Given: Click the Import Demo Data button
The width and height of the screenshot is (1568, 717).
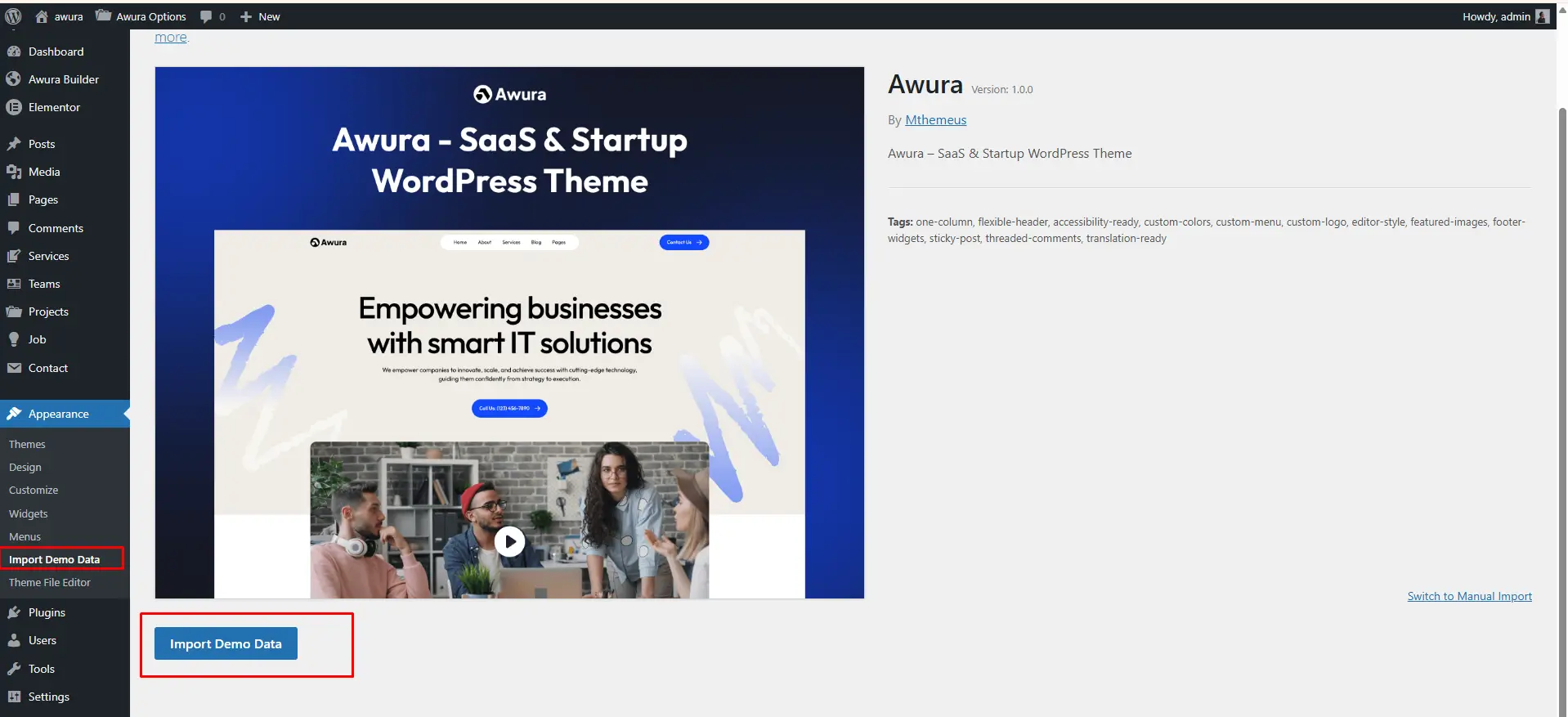Looking at the screenshot, I should pyautogui.click(x=226, y=643).
